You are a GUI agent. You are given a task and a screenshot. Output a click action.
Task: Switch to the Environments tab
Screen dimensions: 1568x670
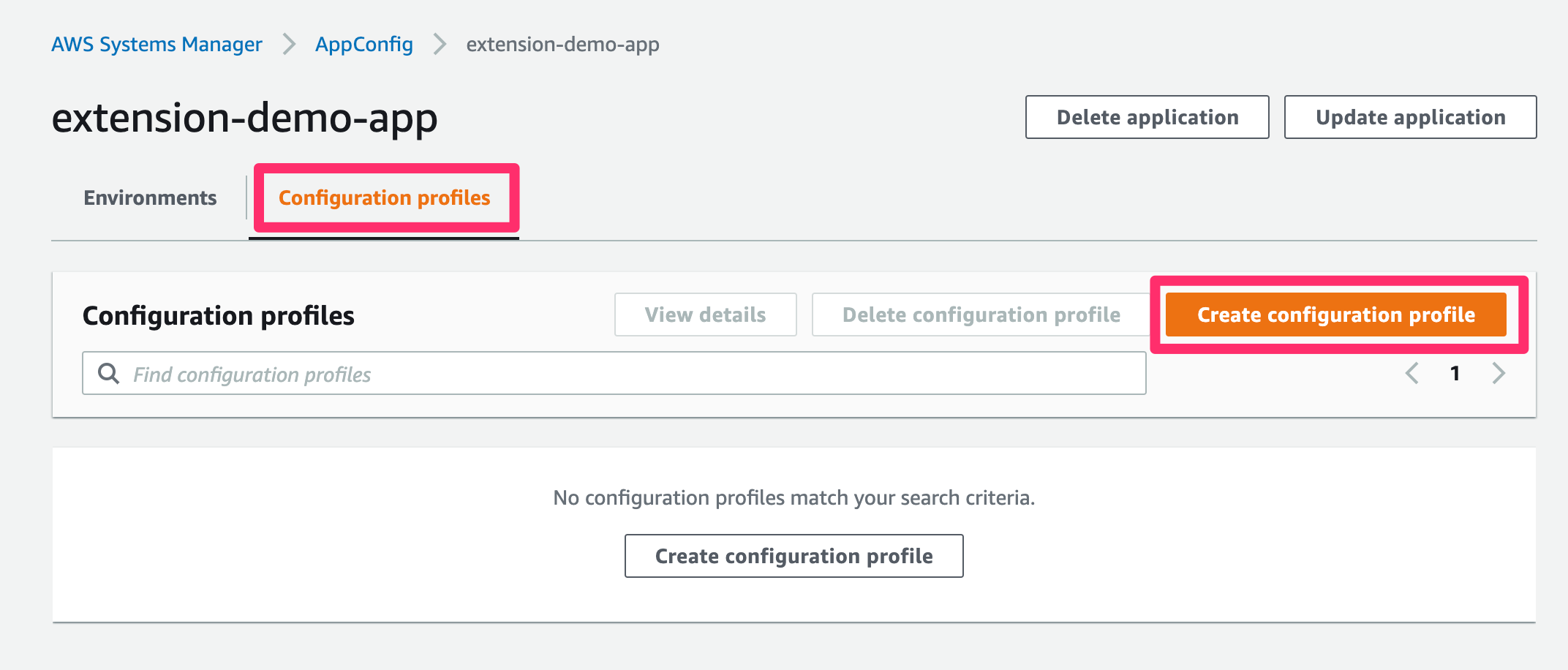[x=150, y=197]
